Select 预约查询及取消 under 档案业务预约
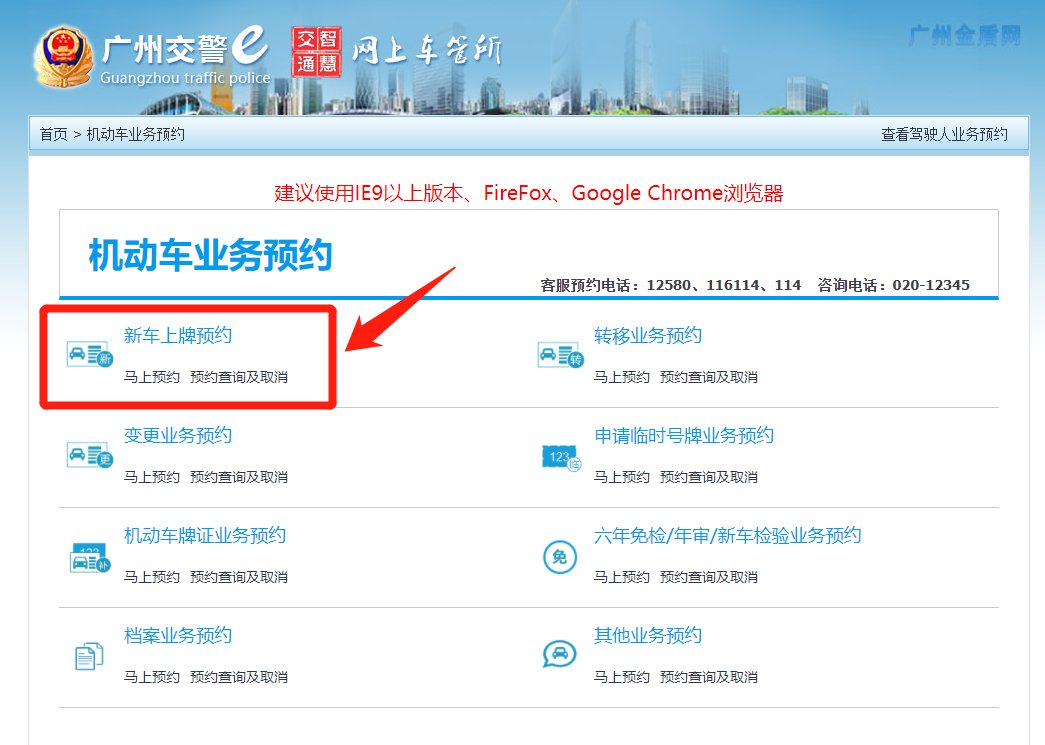The width and height of the screenshot is (1045, 745). [x=238, y=677]
